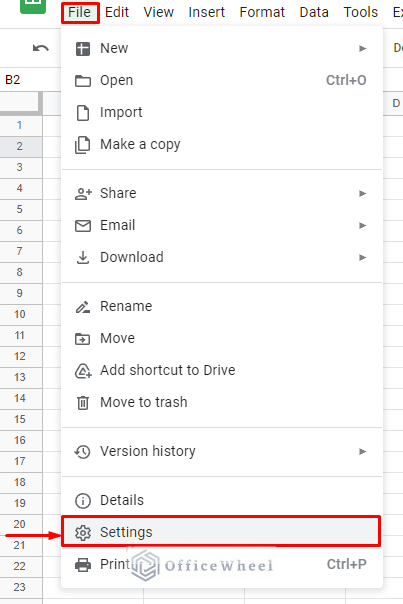Click the Details info icon

pos(83,501)
